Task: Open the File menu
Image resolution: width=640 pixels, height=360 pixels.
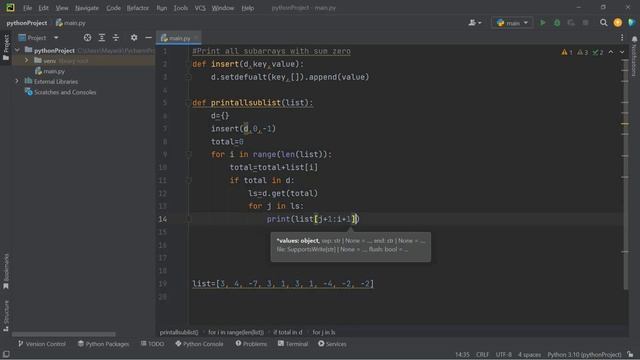Action: click(x=27, y=8)
